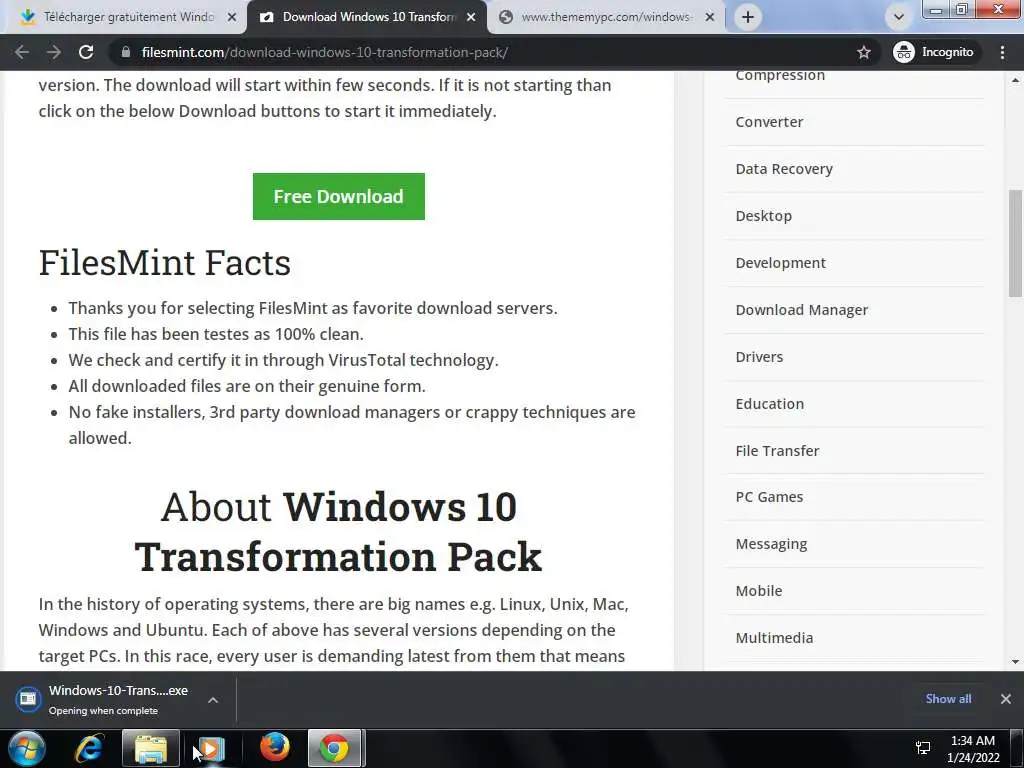Open Windows Media Player from taskbar
This screenshot has width=1024, height=768.
211,748
